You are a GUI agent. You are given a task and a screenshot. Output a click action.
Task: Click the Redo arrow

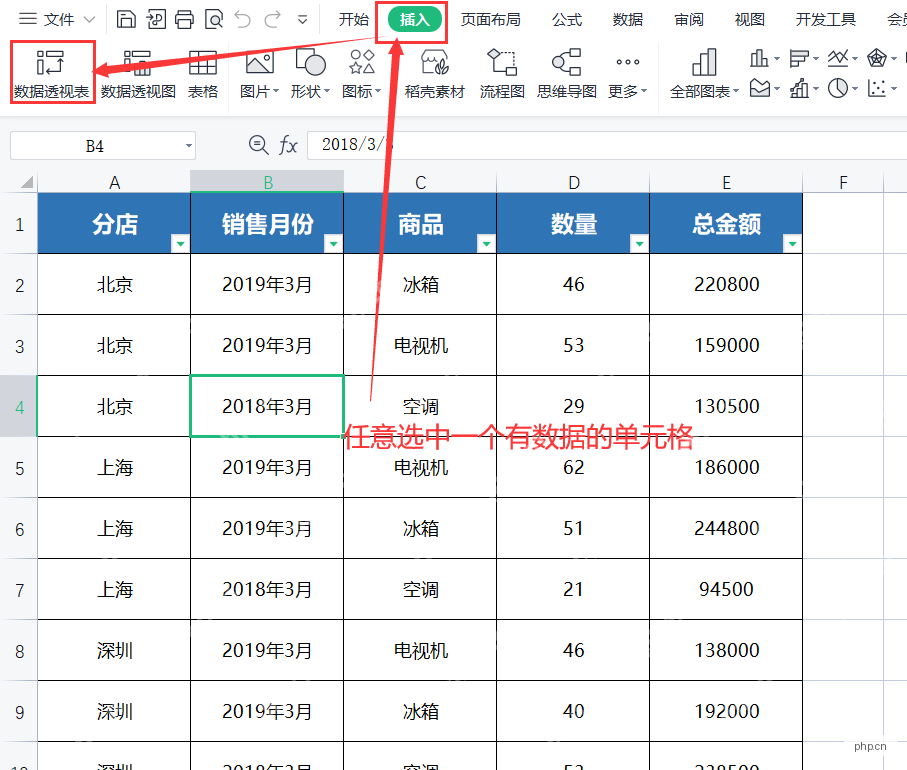[x=272, y=20]
